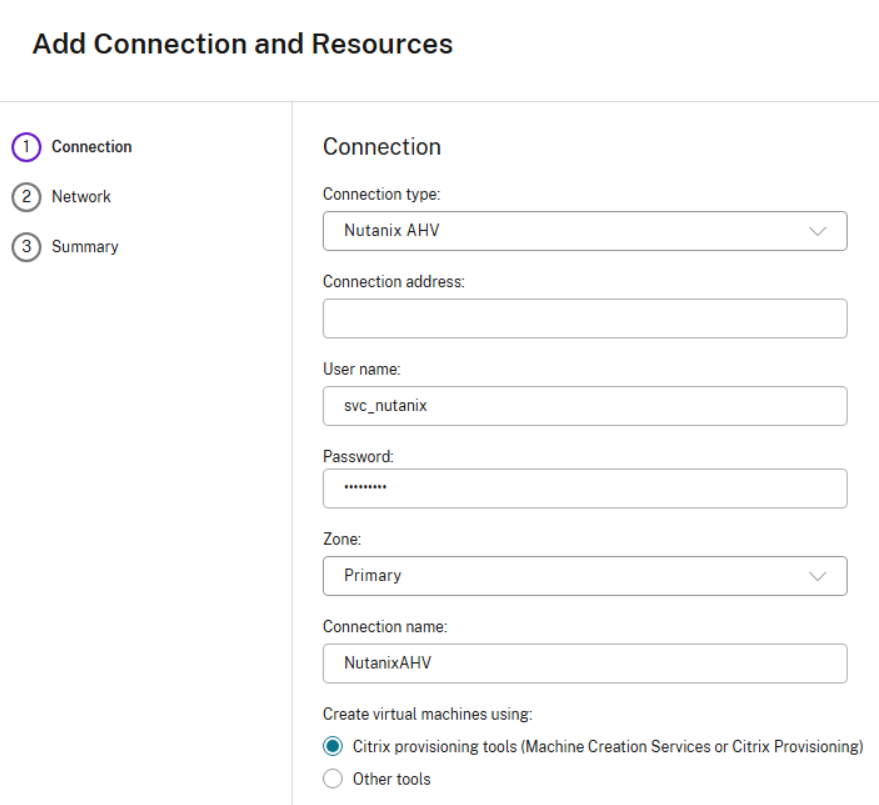879x805 pixels.
Task: Click the Connection section heading
Action: coord(381,147)
